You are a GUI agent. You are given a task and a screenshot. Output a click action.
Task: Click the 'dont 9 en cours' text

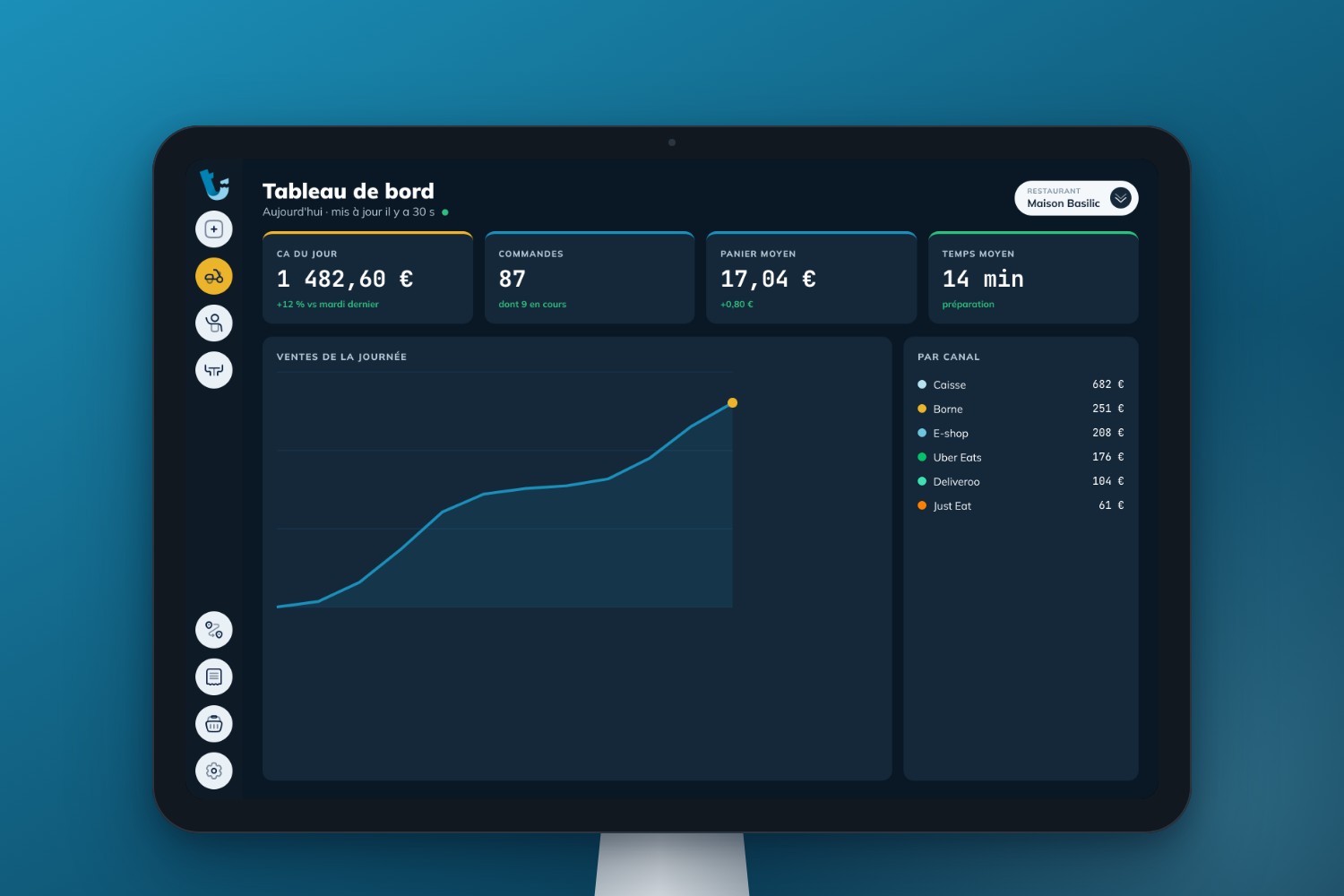532,305
